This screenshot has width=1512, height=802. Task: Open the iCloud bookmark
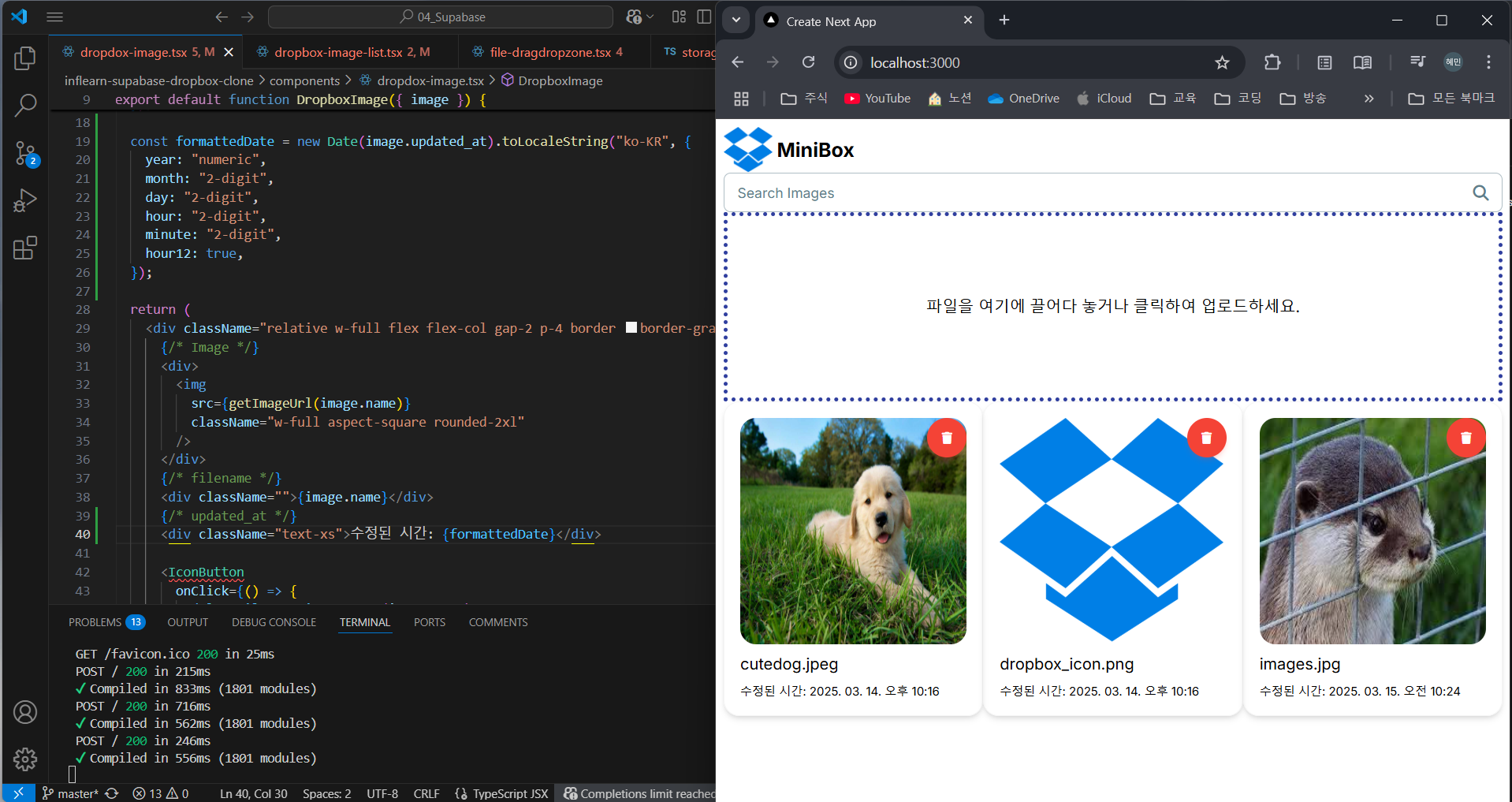coord(1104,99)
